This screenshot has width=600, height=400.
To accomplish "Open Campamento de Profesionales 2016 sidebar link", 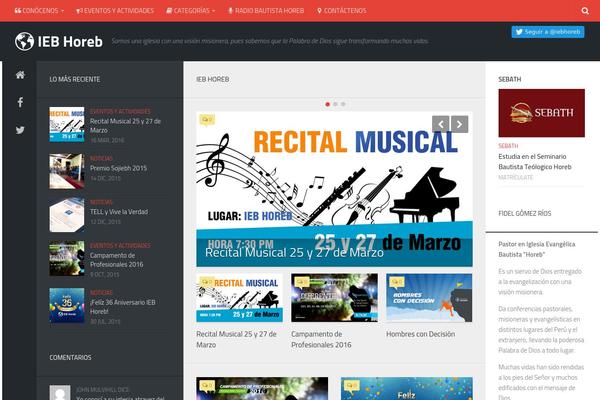I will [116, 260].
